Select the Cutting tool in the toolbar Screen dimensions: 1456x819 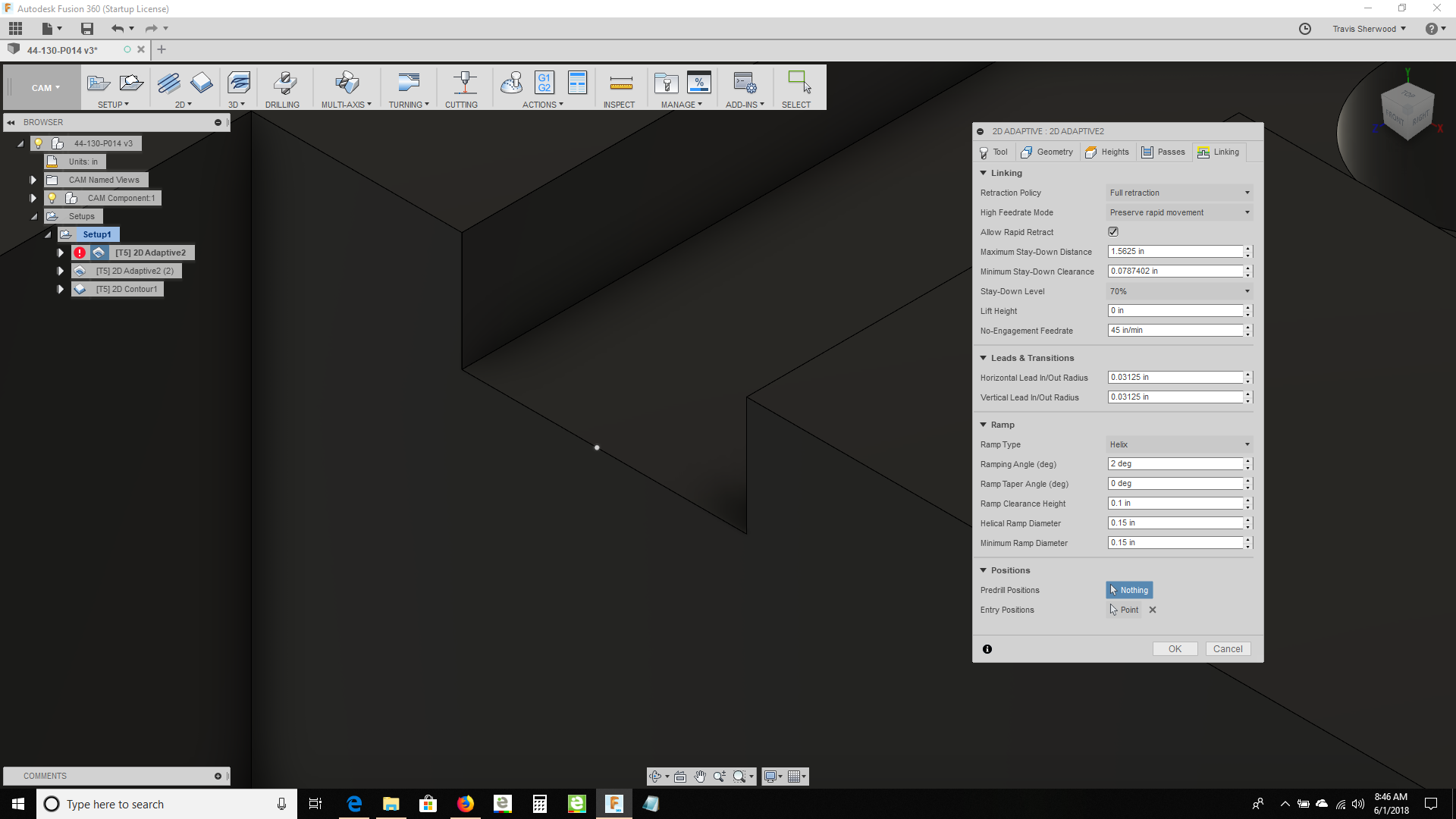(x=462, y=85)
